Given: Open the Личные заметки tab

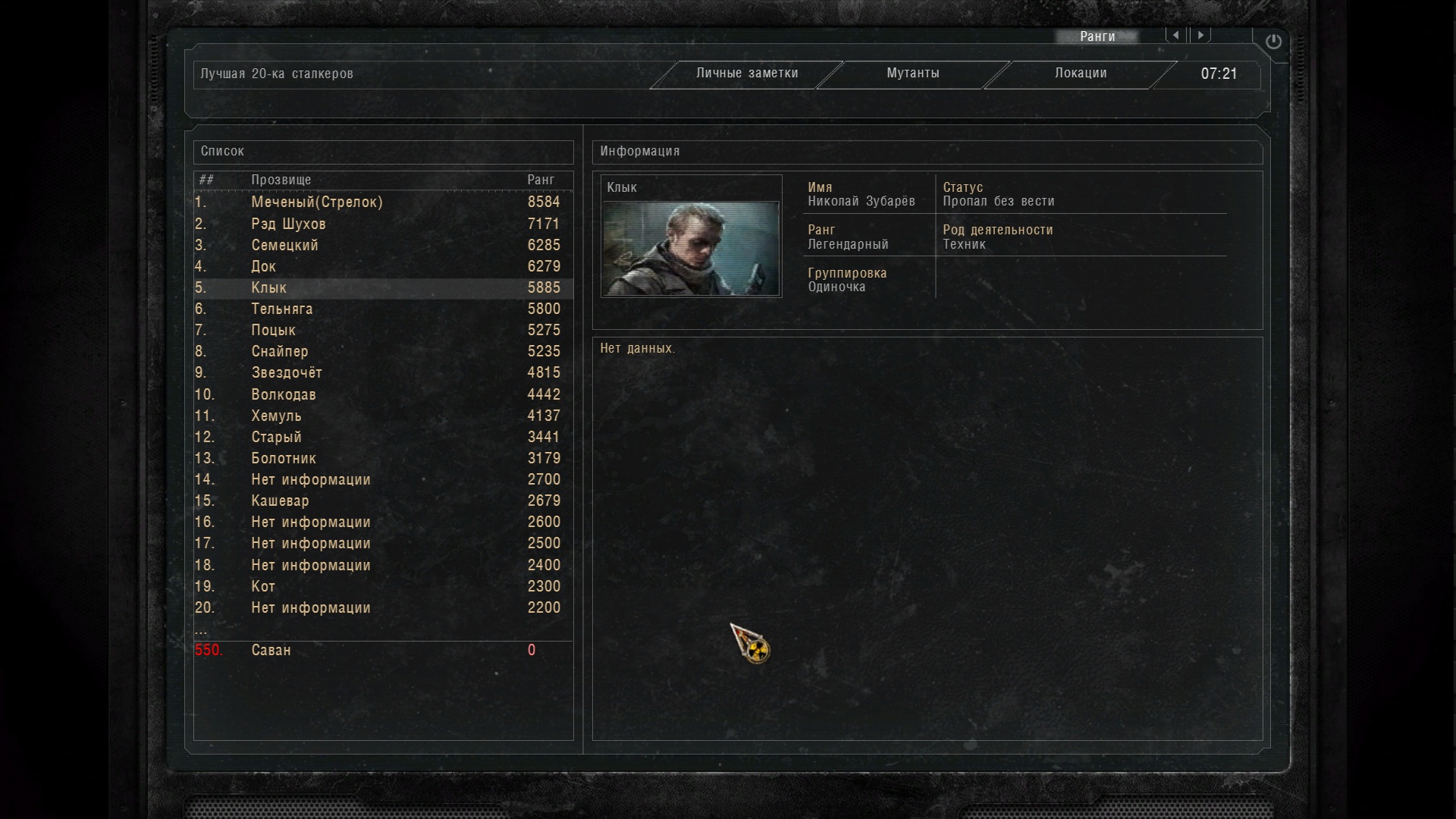Looking at the screenshot, I should (747, 74).
